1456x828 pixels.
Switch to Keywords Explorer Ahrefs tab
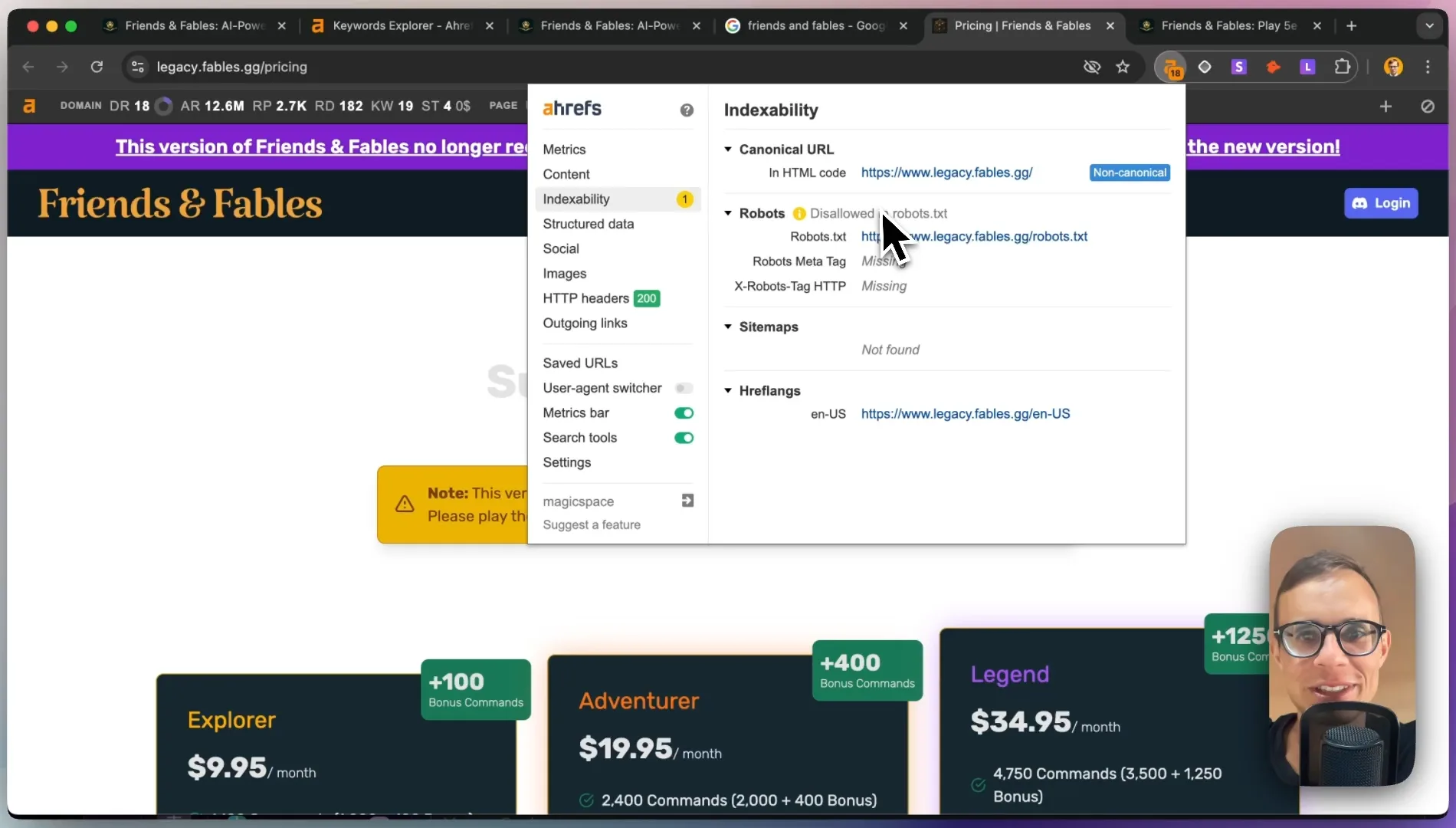[403, 26]
